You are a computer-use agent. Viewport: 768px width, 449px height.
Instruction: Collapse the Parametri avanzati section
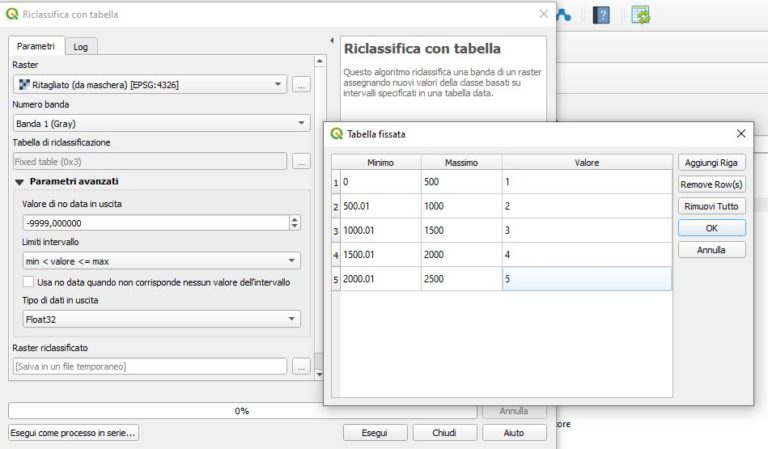(20, 182)
